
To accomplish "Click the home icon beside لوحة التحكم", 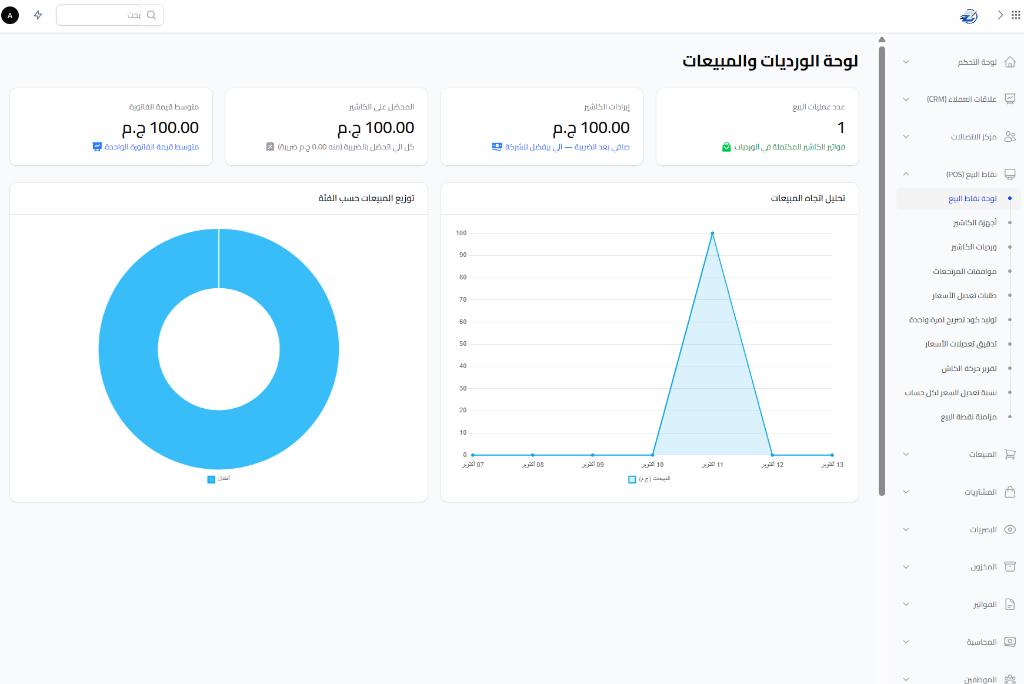I will click(1010, 62).
